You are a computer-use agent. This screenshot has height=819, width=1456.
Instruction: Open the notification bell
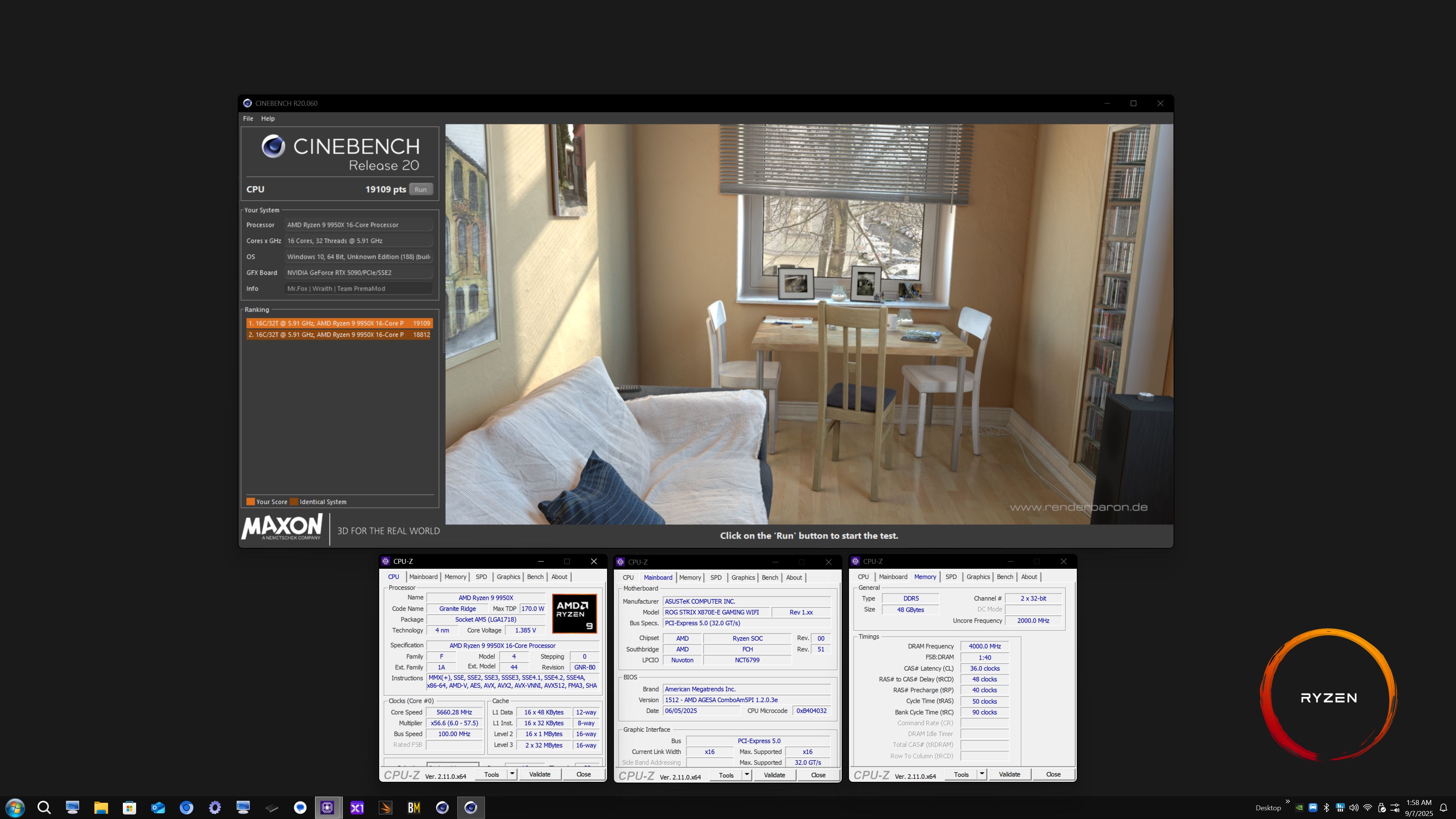[x=1443, y=808]
